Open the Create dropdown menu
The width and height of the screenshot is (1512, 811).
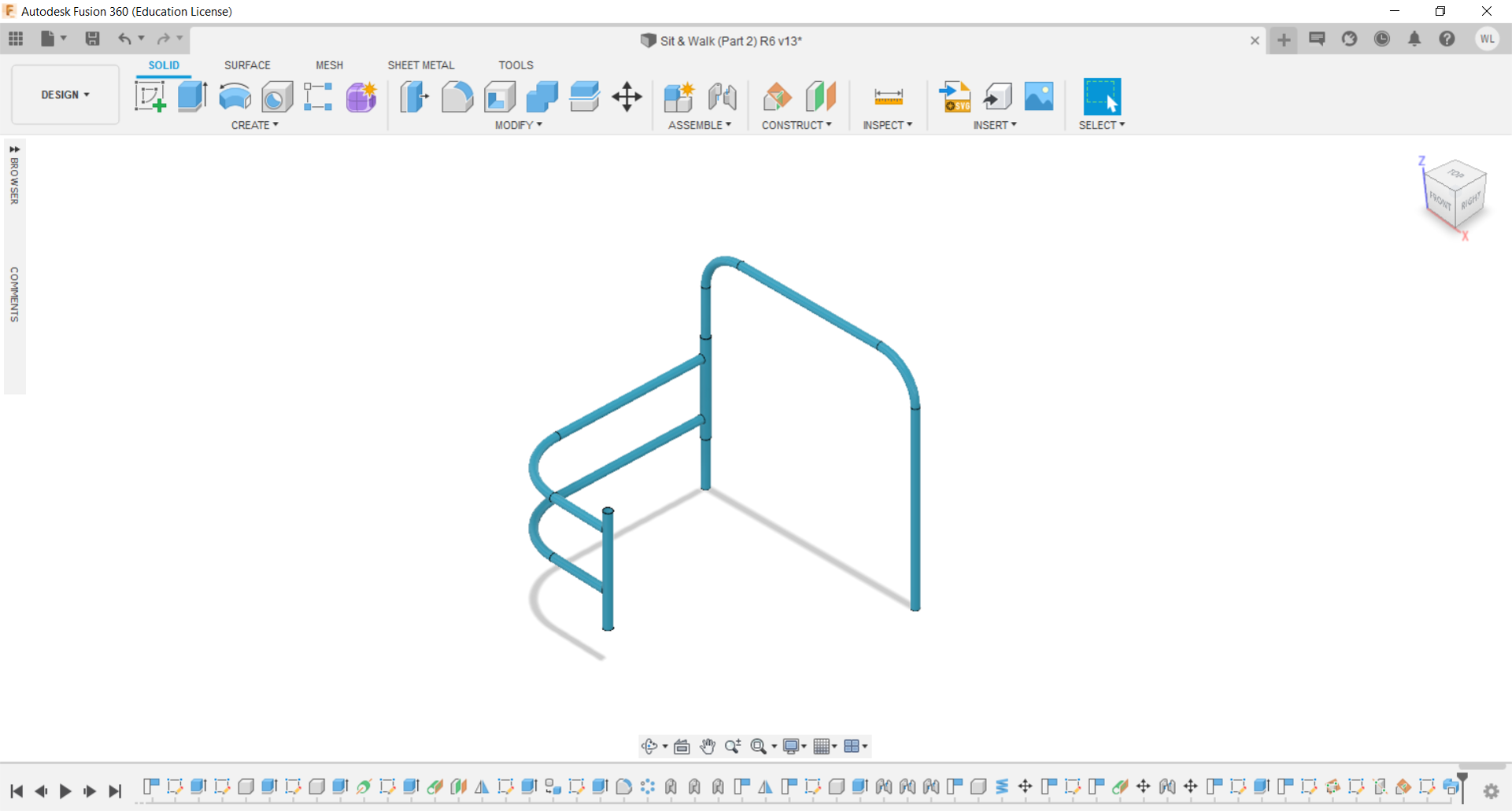click(x=253, y=125)
